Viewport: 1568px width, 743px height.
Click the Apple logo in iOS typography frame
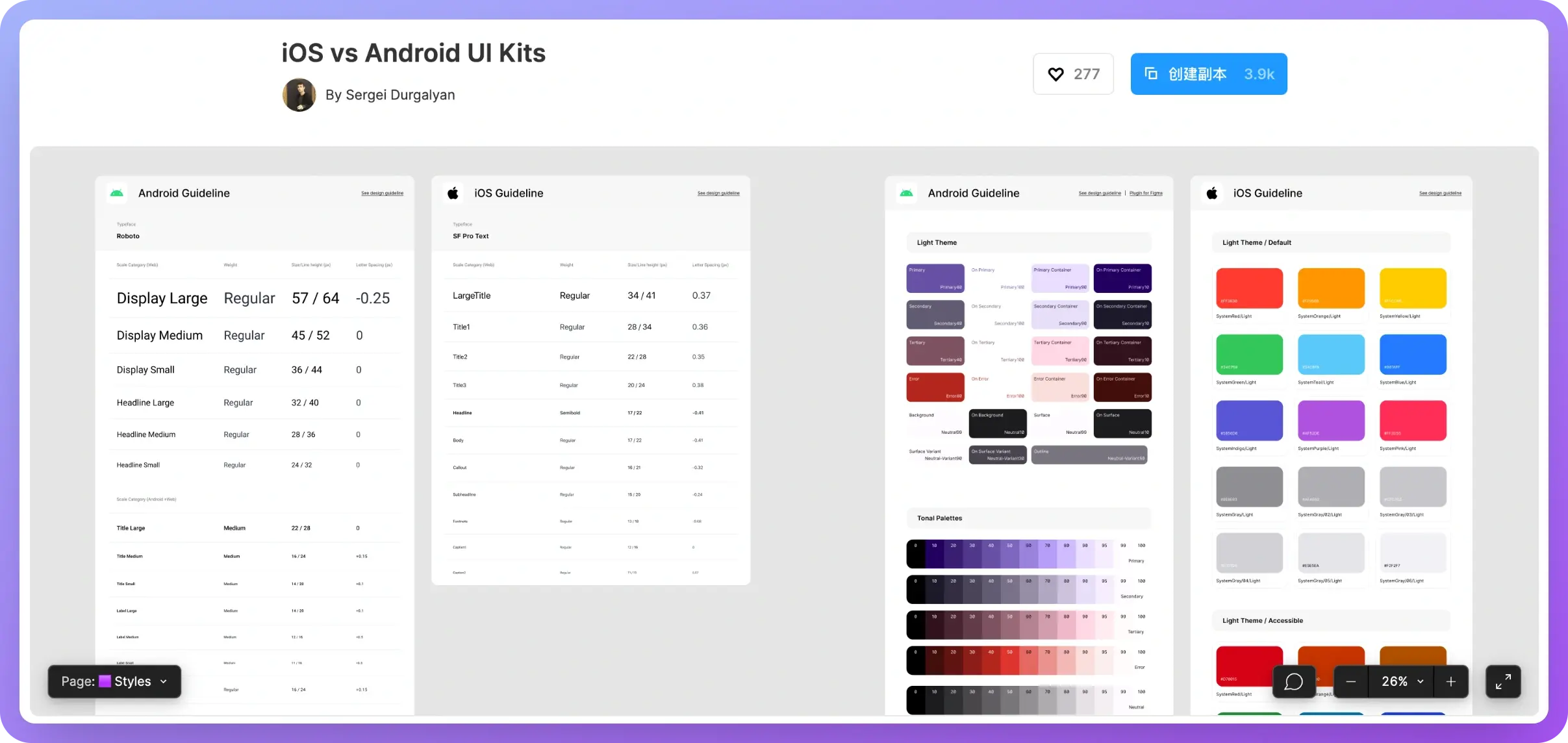(453, 193)
